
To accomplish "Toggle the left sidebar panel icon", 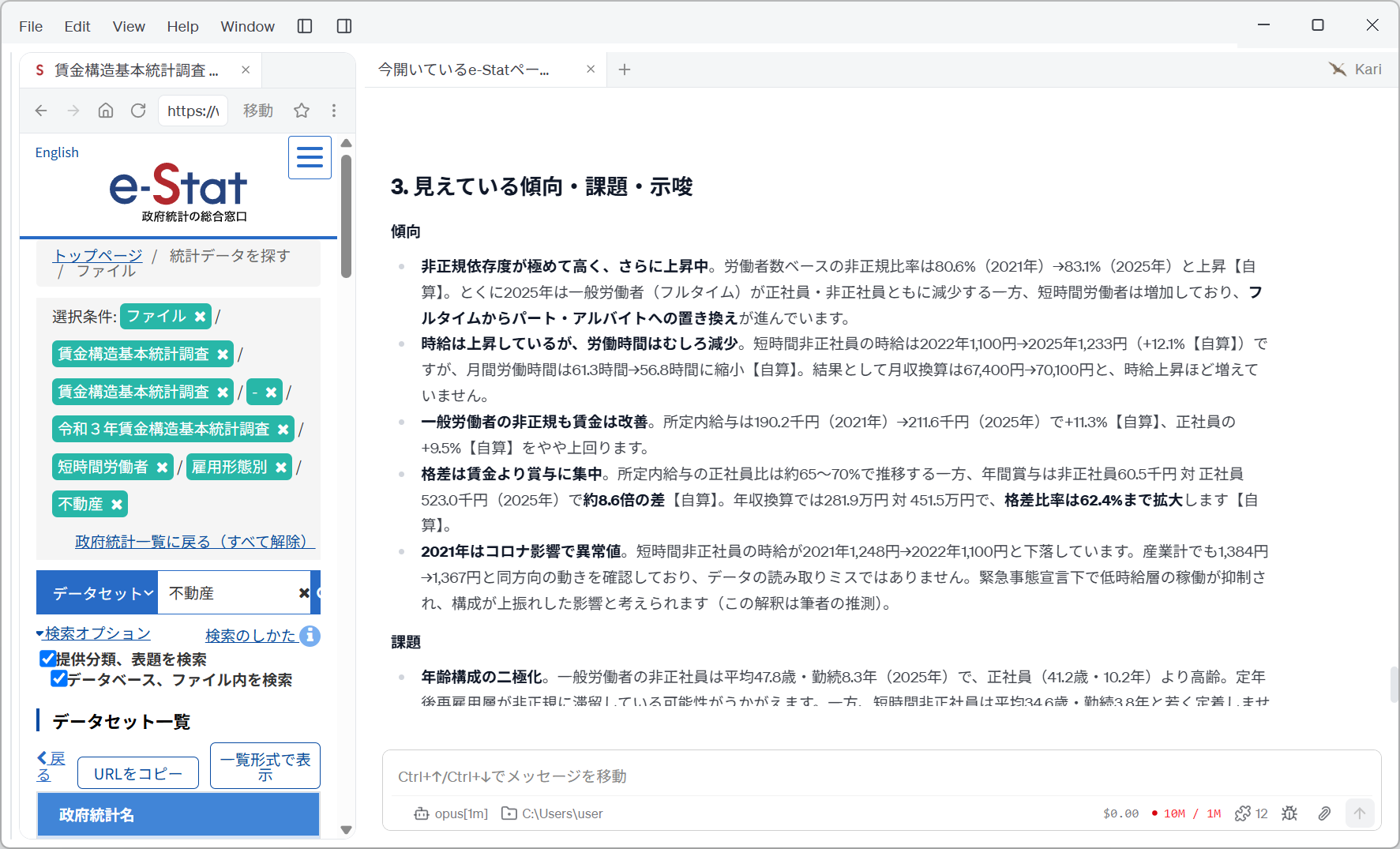I will pos(305,26).
